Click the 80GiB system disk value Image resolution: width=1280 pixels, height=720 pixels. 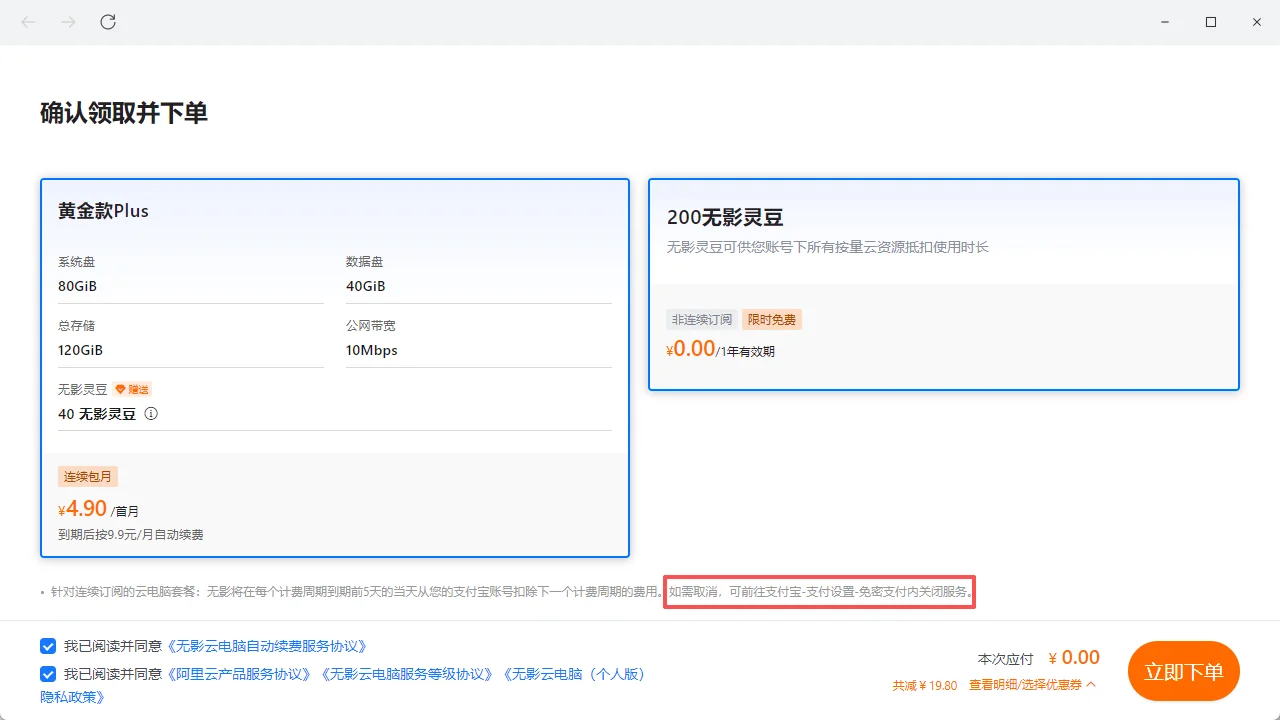click(77, 286)
